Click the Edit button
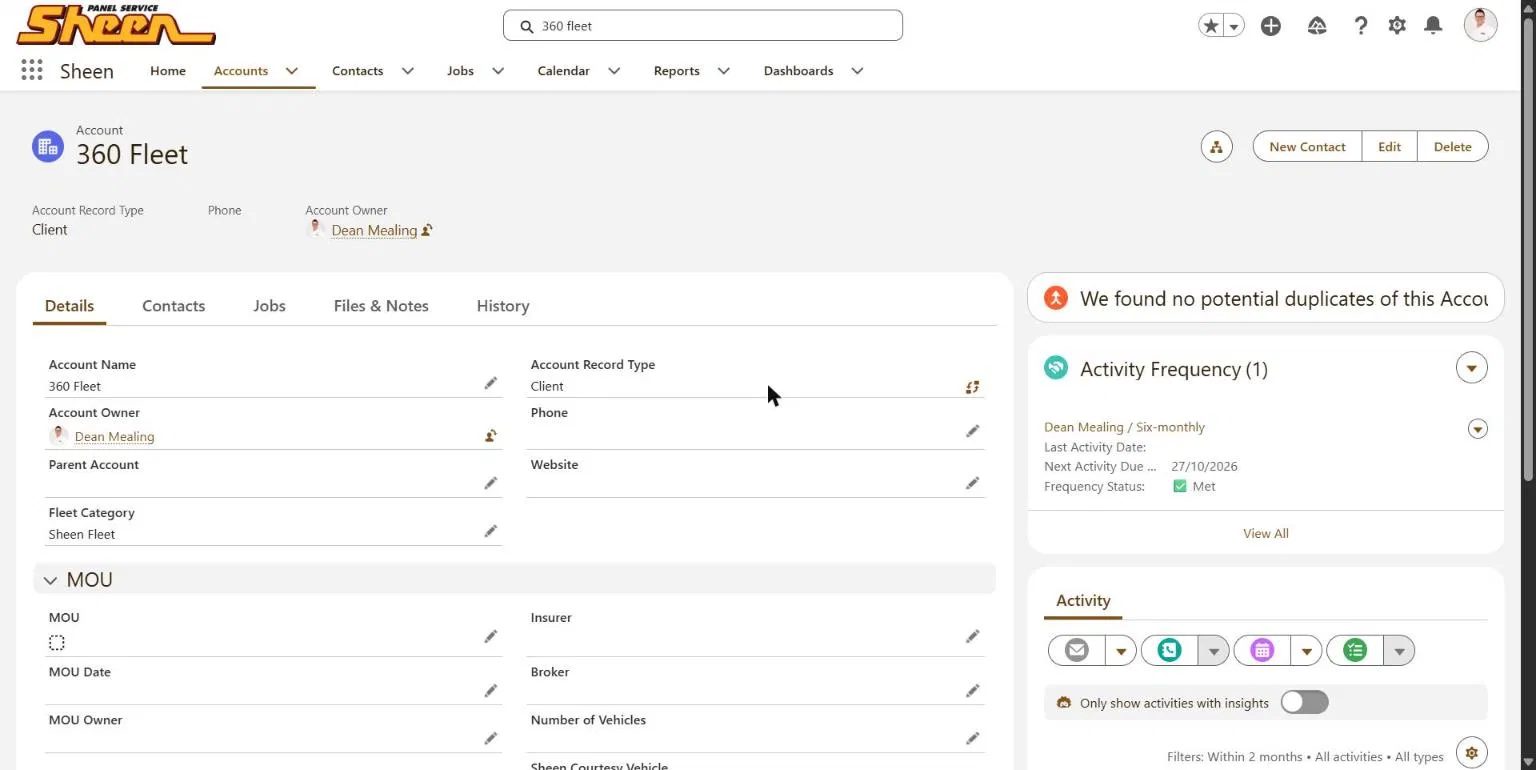Viewport: 1536px width, 770px height. point(1389,147)
